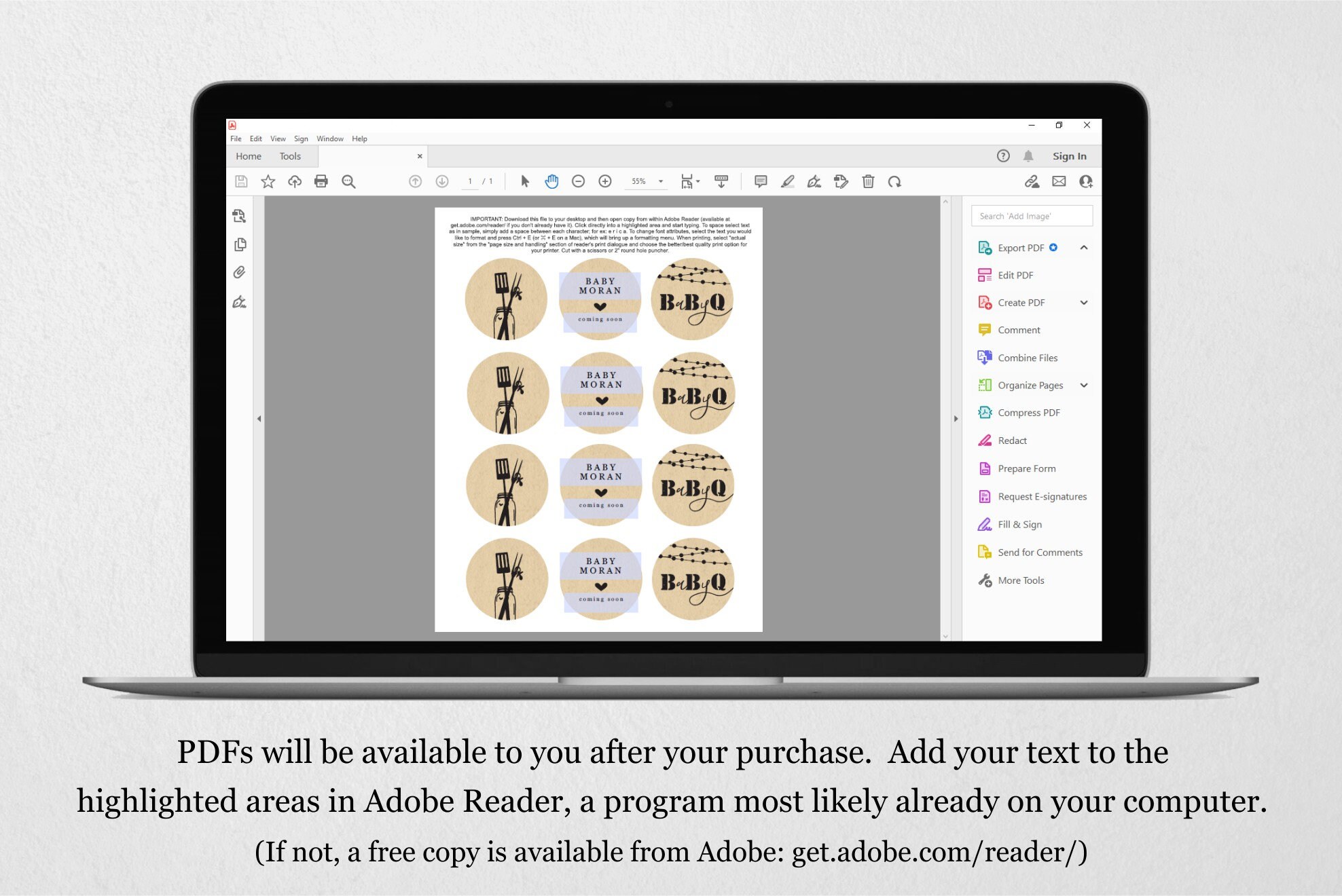Image resolution: width=1342 pixels, height=896 pixels.
Task: Open More Tools
Action: click(x=1011, y=580)
